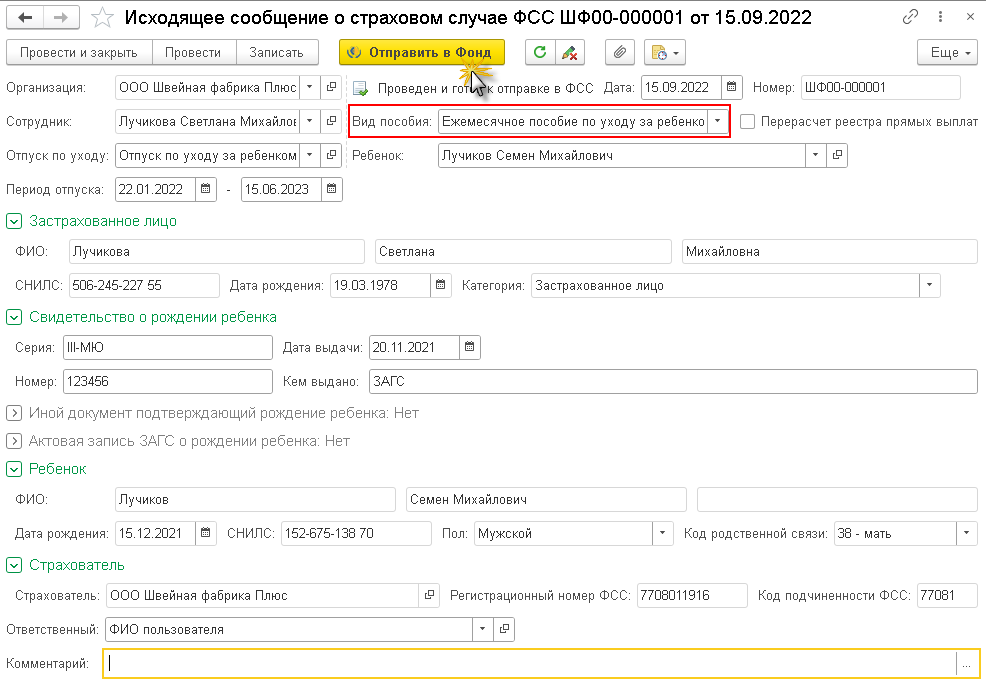986x685 pixels.
Task: Expand Иной документ подтверждающий рождение section
Action: pos(14,413)
